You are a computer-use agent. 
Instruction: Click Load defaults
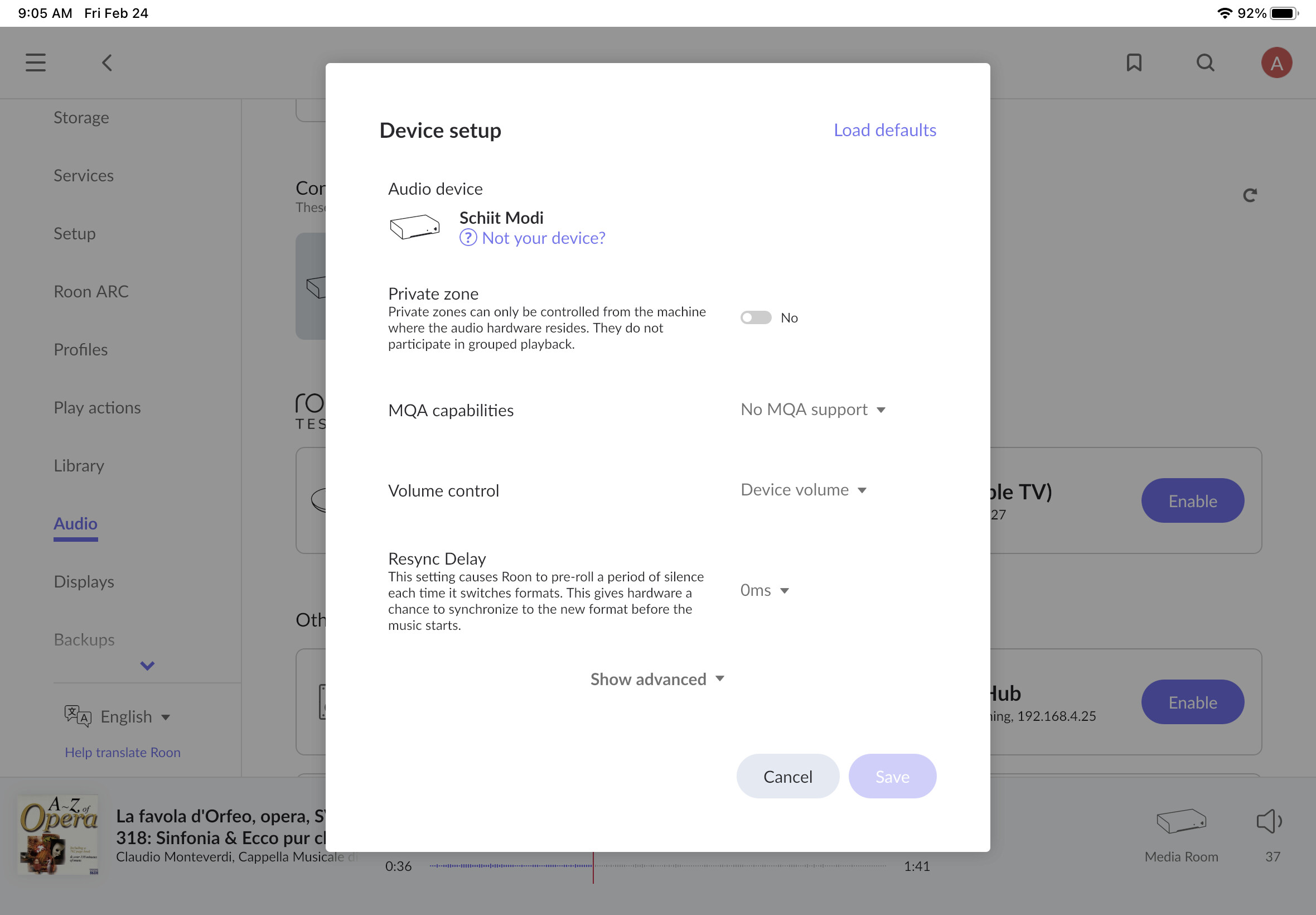884,130
